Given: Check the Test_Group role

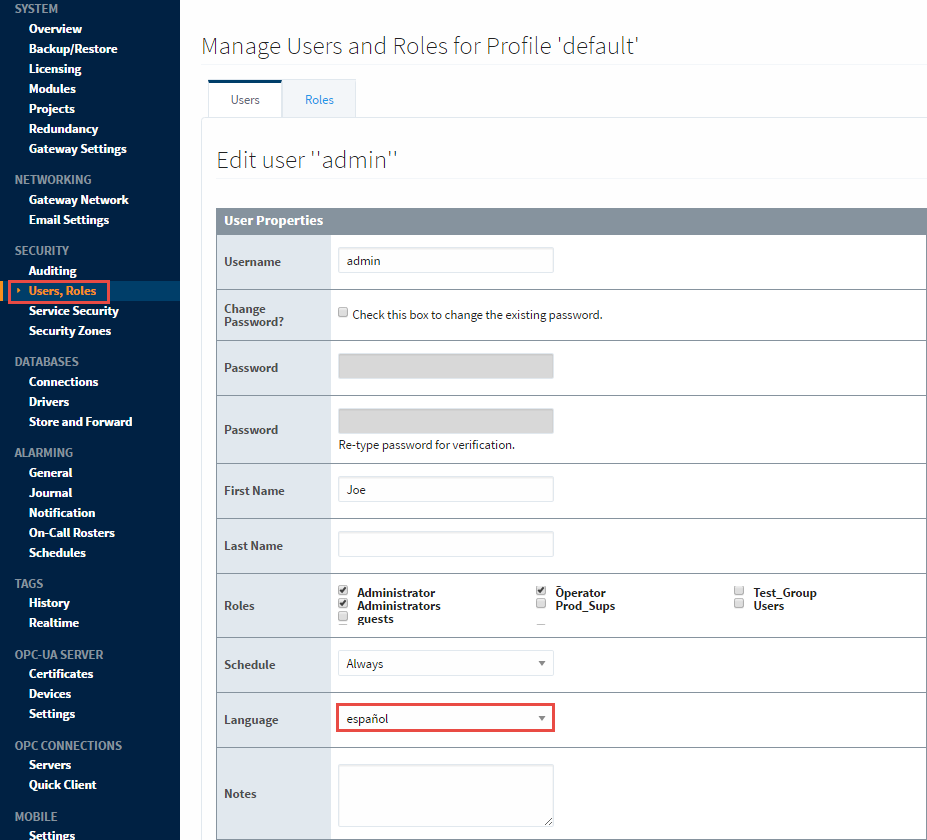Looking at the screenshot, I should coord(738,590).
